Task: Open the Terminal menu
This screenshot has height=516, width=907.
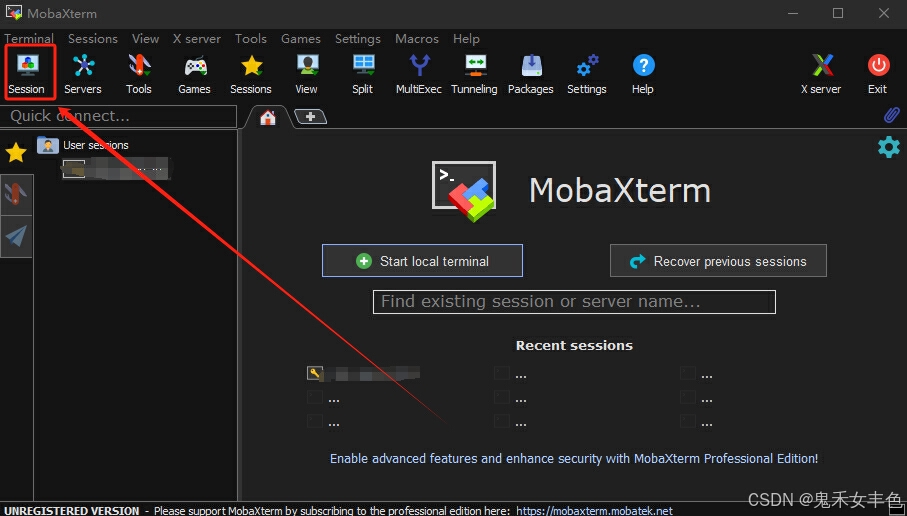Action: pos(29,39)
